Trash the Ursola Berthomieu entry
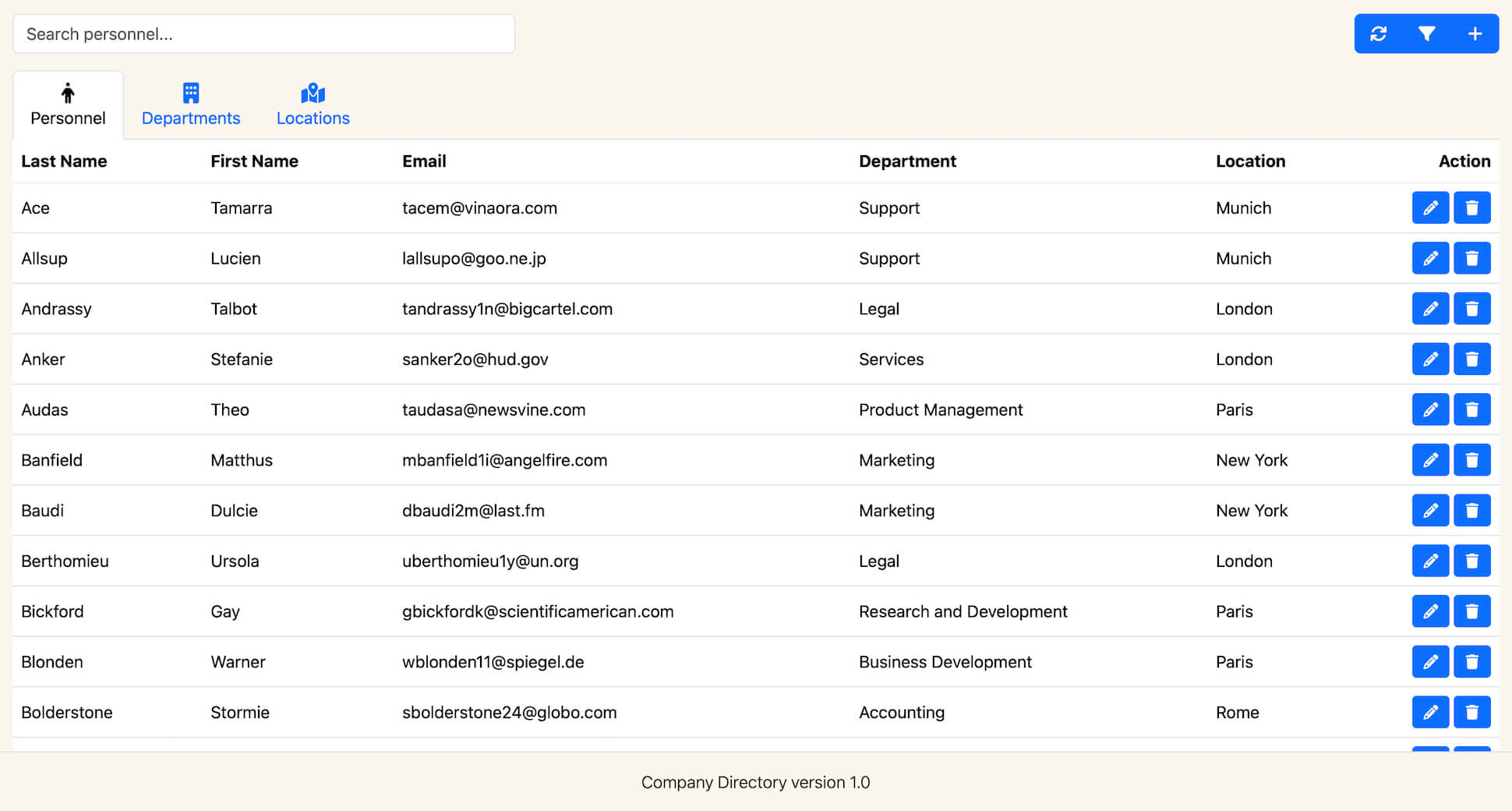The height and width of the screenshot is (811, 1512). click(1471, 561)
